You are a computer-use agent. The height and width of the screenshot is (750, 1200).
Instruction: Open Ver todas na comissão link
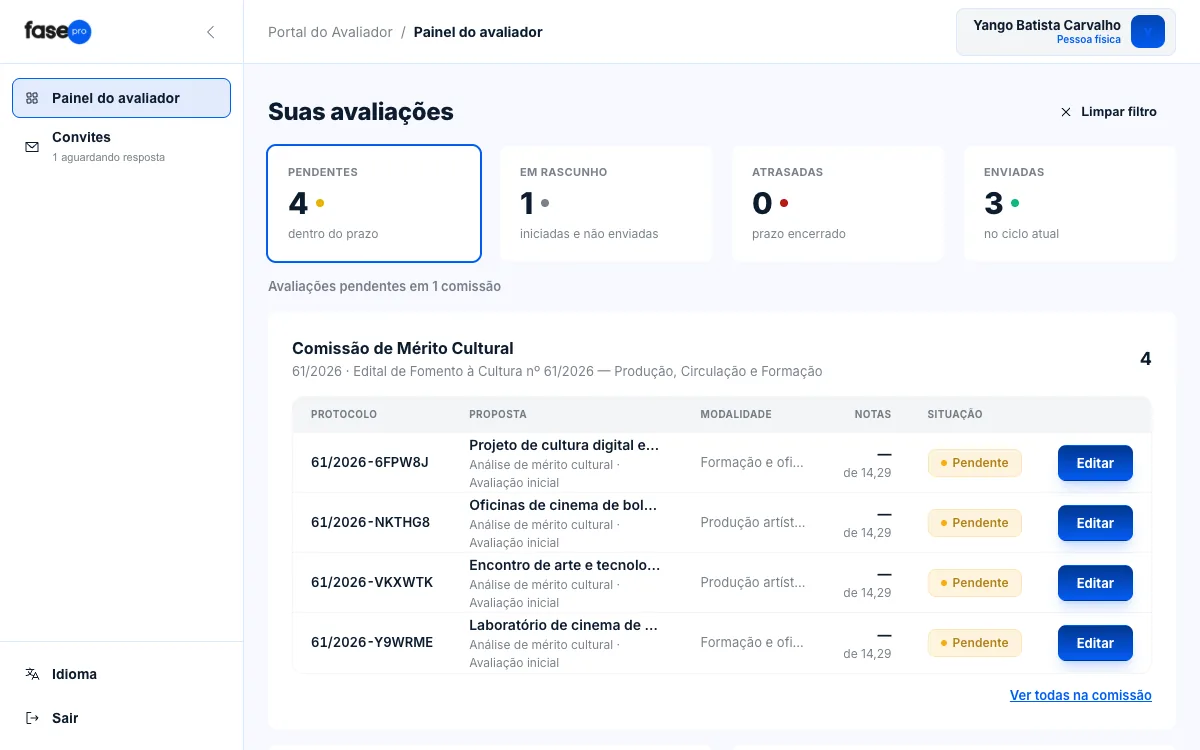(x=1081, y=695)
